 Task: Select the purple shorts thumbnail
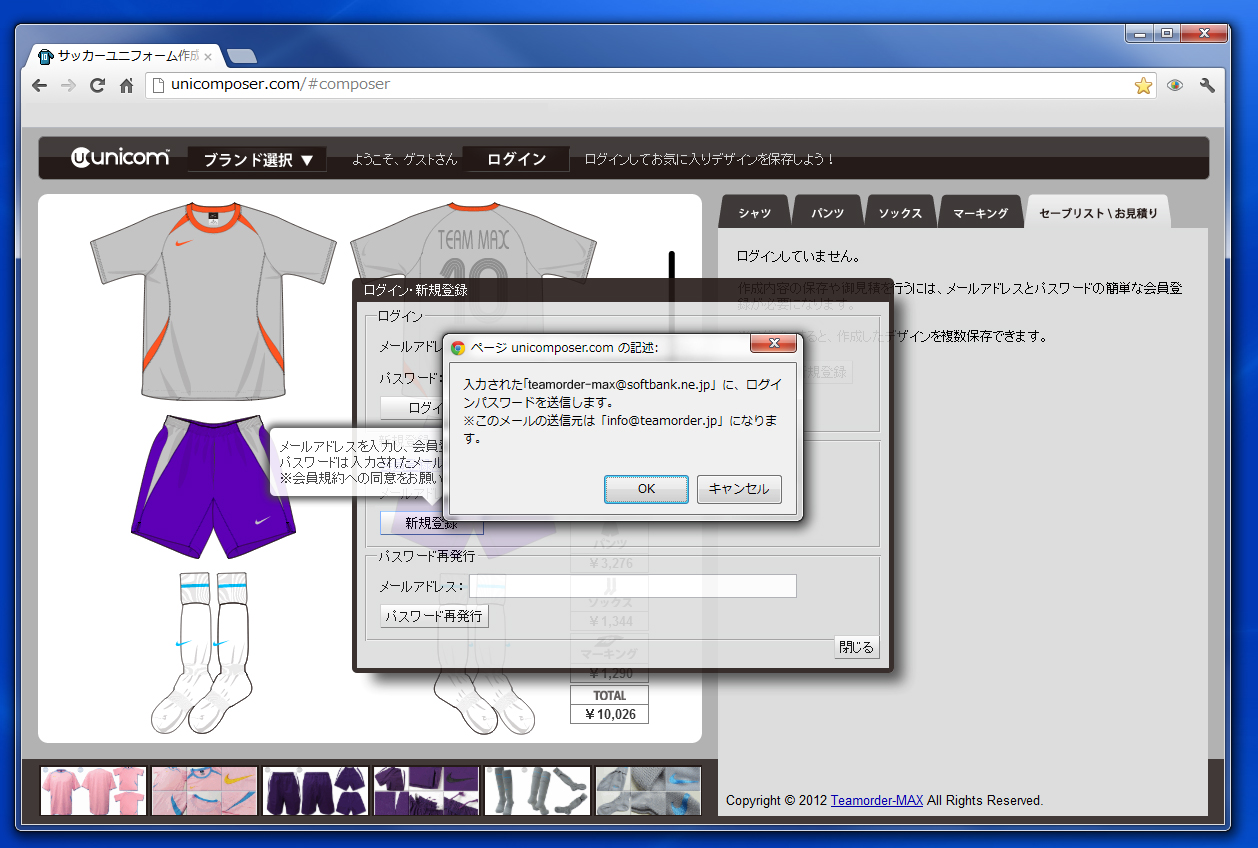316,791
